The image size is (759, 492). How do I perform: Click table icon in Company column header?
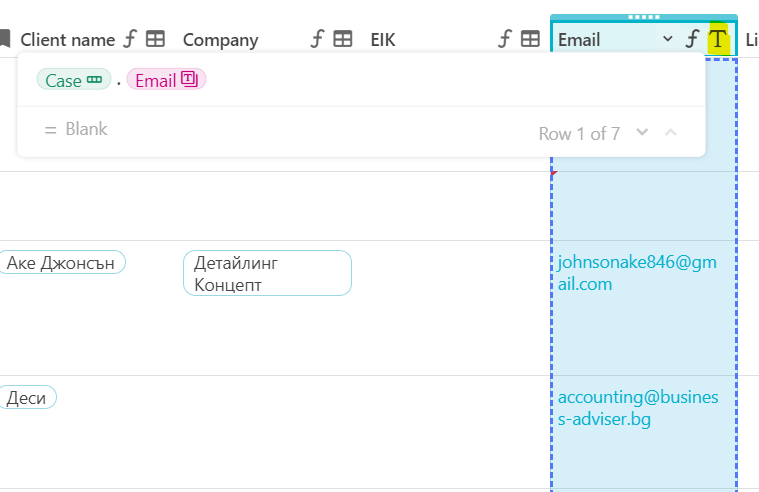coord(343,39)
